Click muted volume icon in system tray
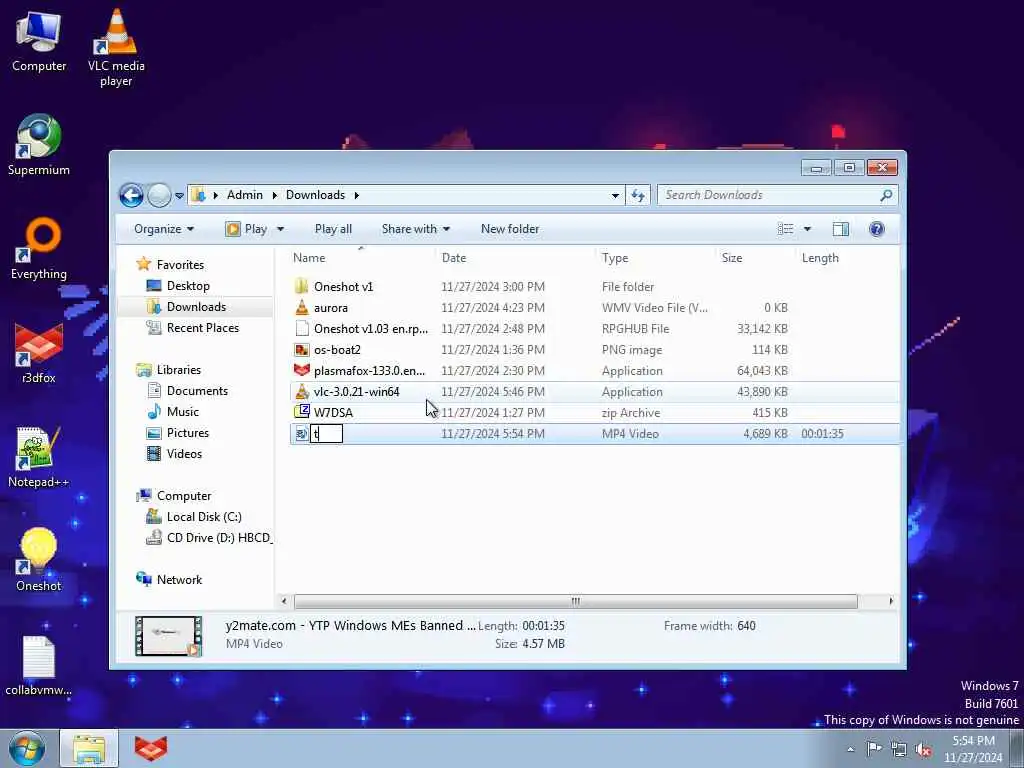 click(923, 750)
